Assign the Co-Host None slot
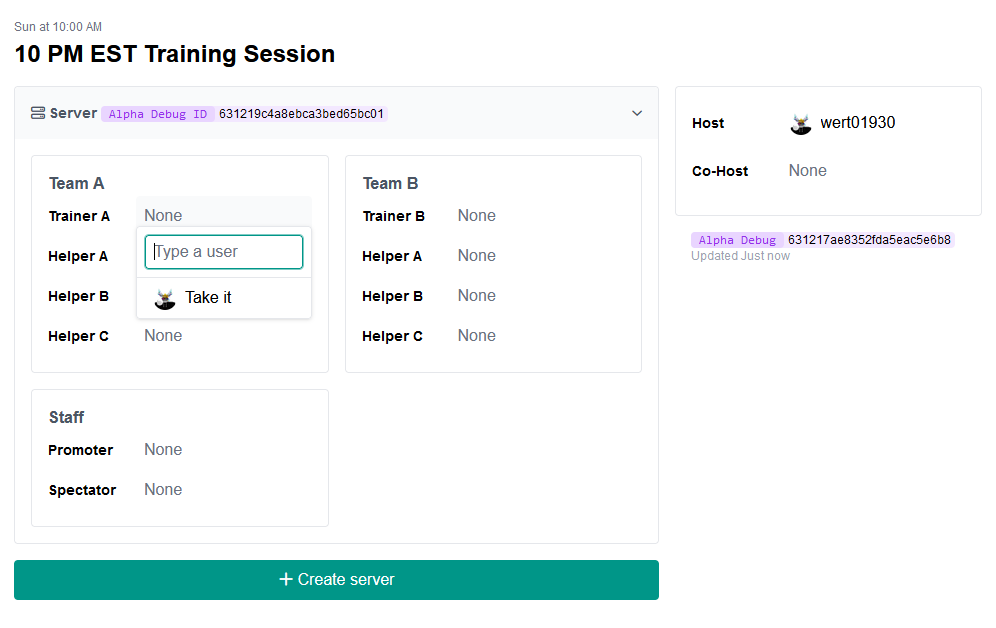Screen dimensions: 996x628 807,170
